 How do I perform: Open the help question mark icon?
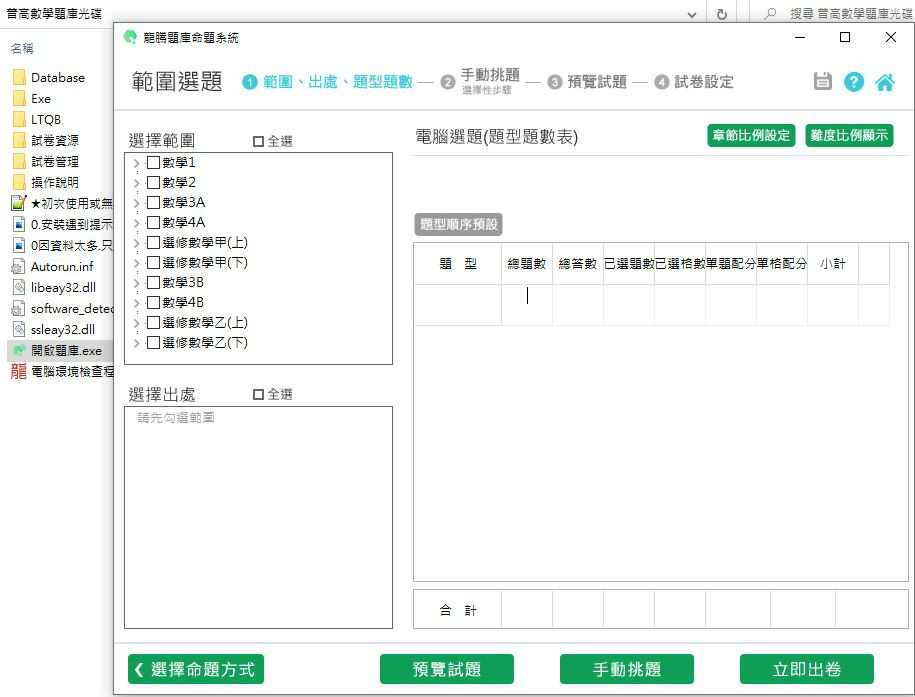(853, 82)
